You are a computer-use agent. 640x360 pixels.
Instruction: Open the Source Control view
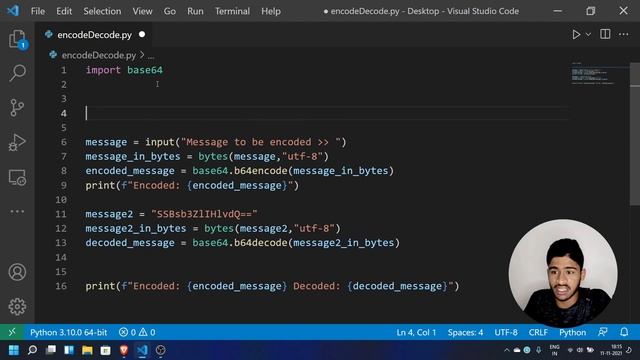click(x=17, y=108)
